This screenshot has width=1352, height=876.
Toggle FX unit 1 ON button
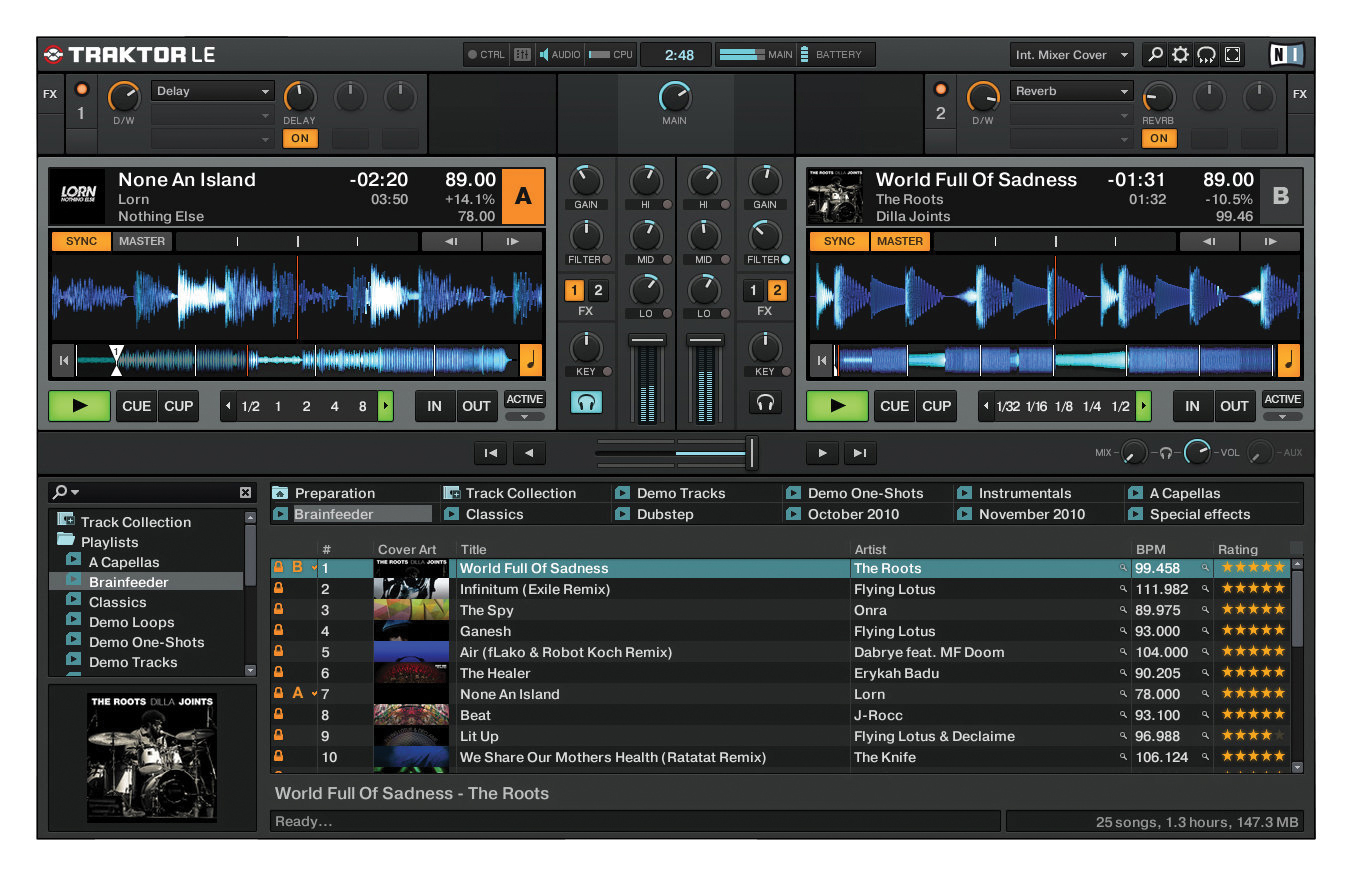tap(299, 138)
